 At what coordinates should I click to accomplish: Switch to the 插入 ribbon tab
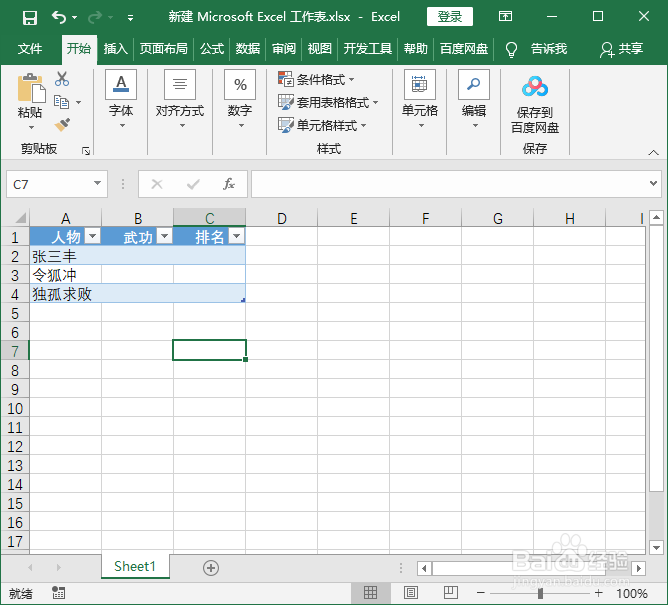pyautogui.click(x=115, y=49)
